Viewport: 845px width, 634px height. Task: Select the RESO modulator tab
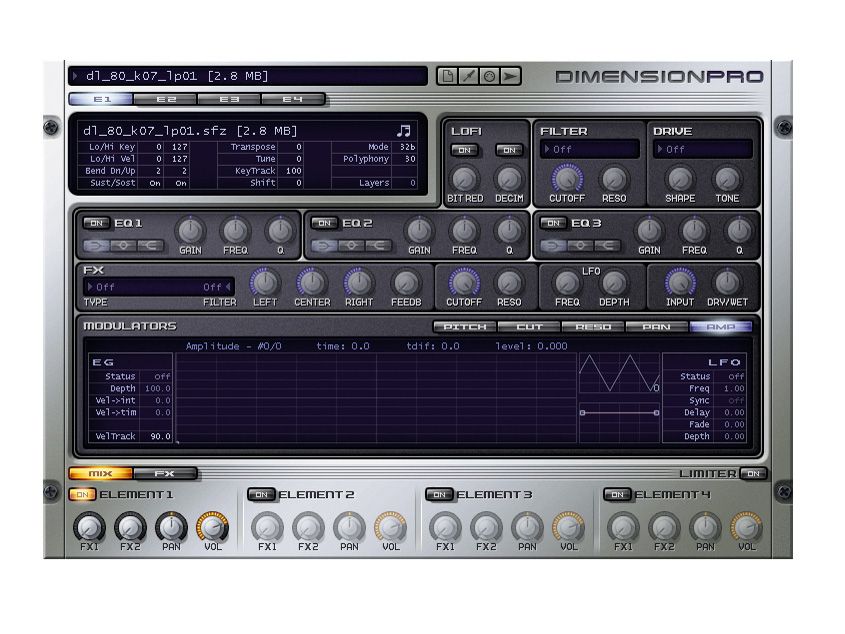(593, 327)
